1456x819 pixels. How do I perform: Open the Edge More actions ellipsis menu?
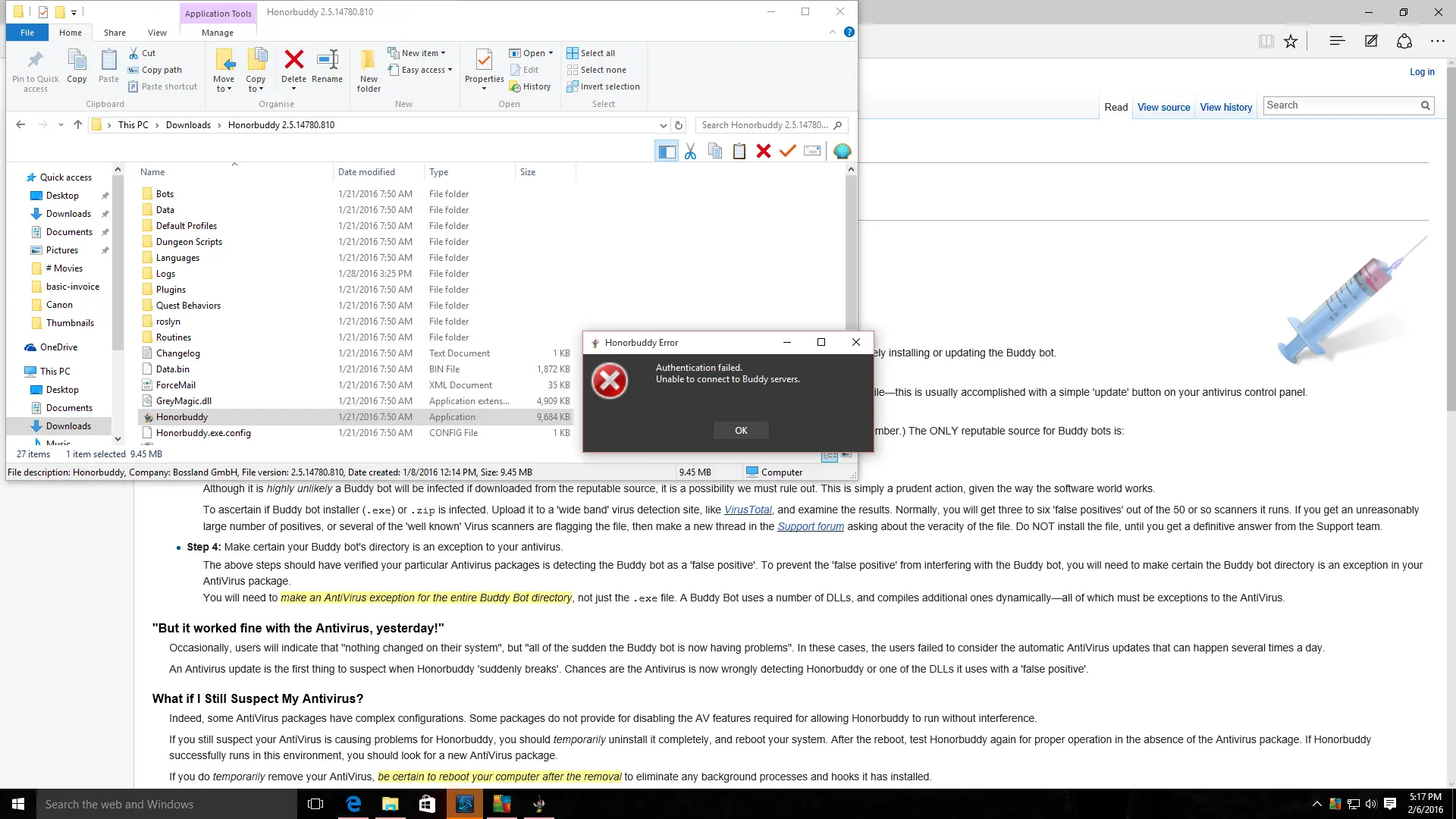coord(1437,42)
